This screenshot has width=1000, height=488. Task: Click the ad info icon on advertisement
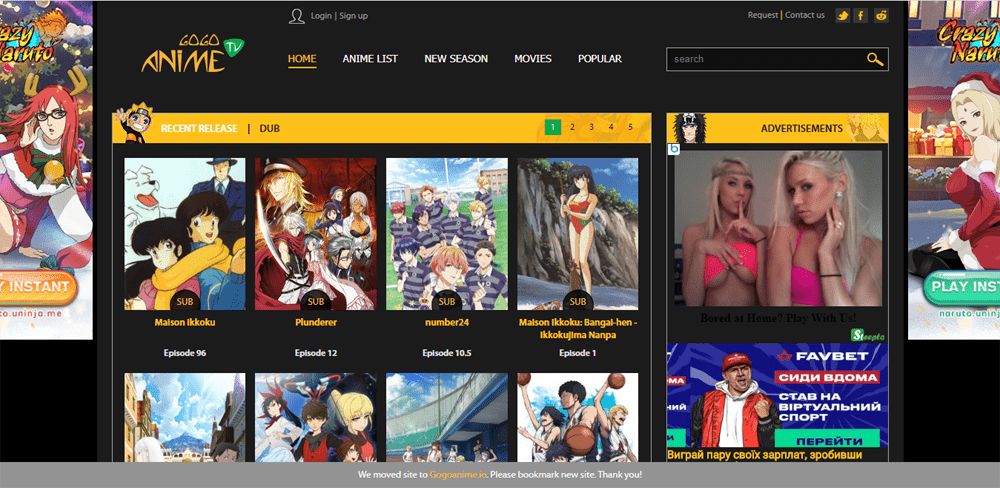[x=673, y=149]
